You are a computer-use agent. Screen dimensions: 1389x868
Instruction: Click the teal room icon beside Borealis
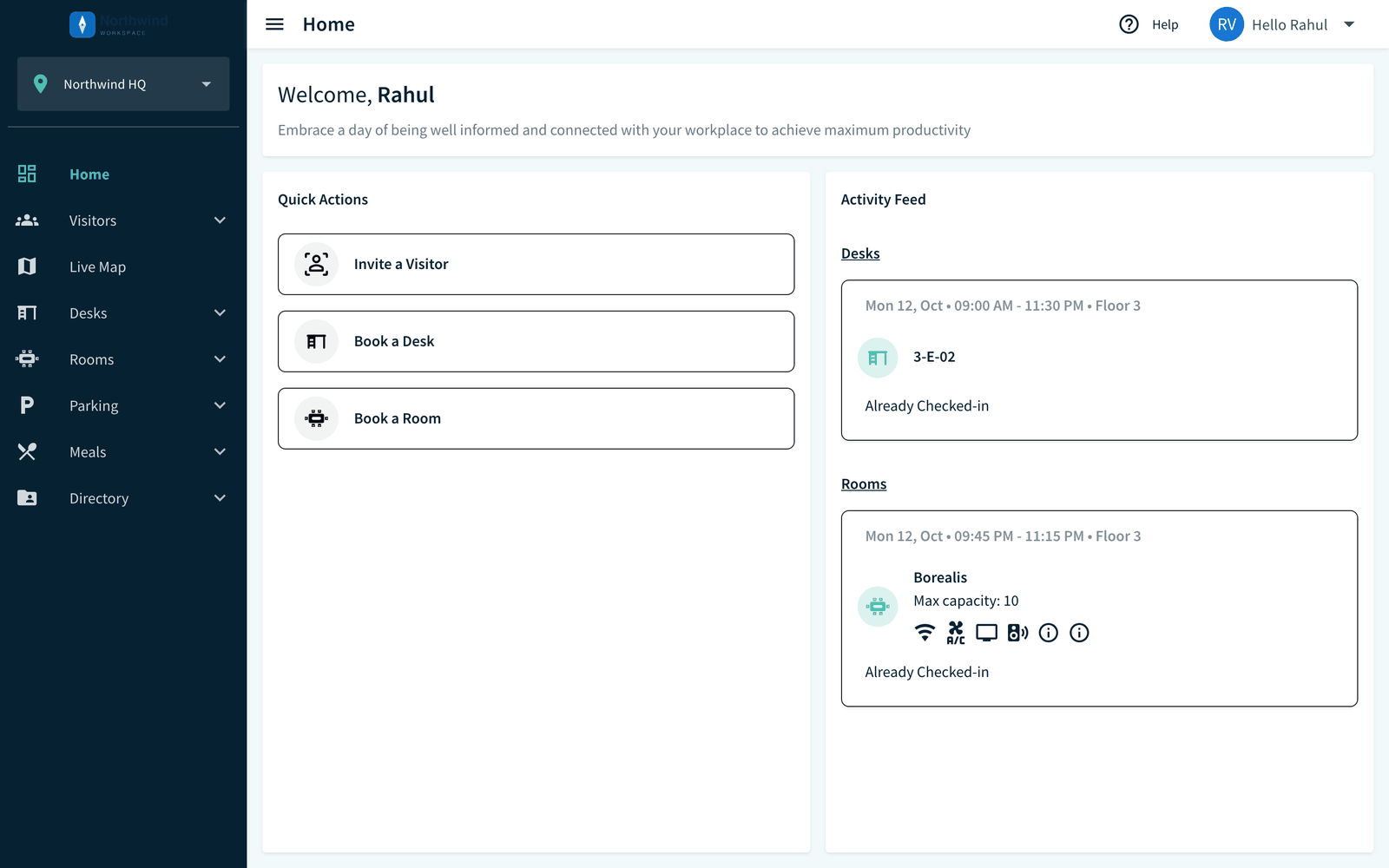[x=878, y=606]
